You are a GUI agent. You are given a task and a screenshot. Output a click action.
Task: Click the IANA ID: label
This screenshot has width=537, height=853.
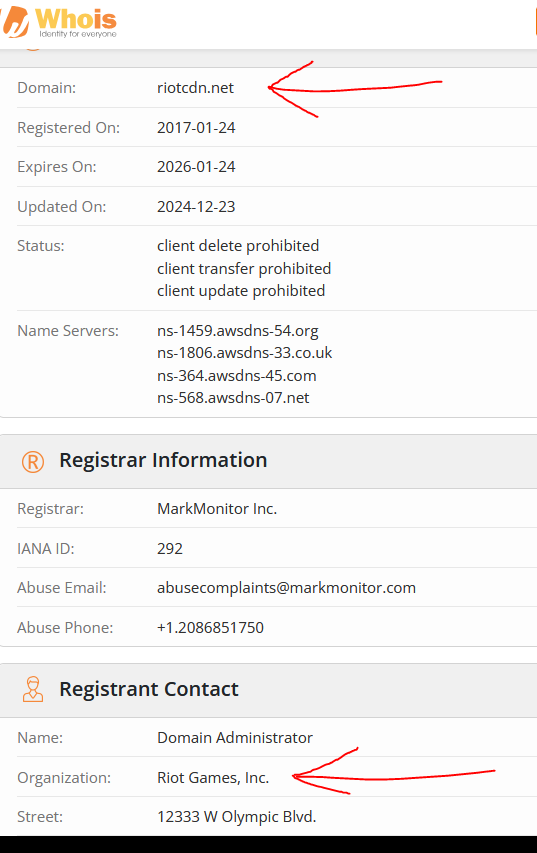(46, 548)
